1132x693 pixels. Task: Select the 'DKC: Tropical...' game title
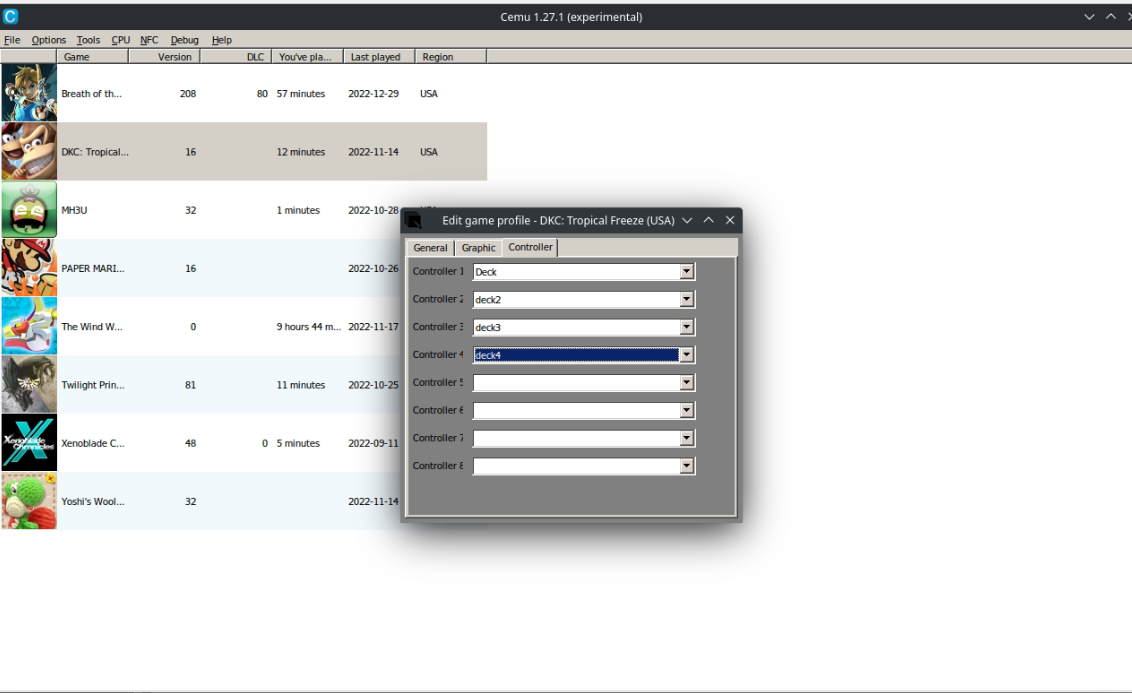(x=95, y=152)
